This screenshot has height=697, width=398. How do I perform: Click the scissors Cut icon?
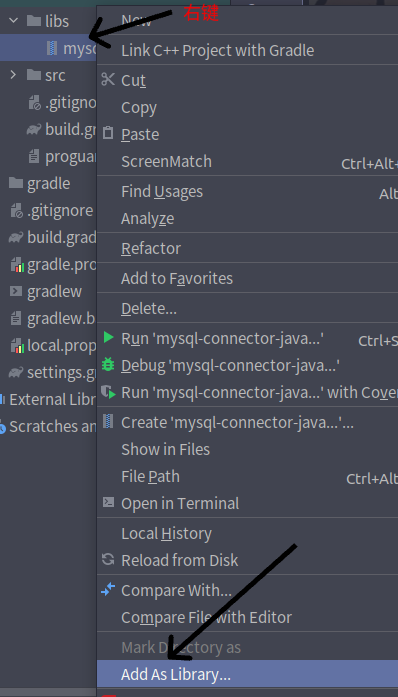tap(108, 79)
